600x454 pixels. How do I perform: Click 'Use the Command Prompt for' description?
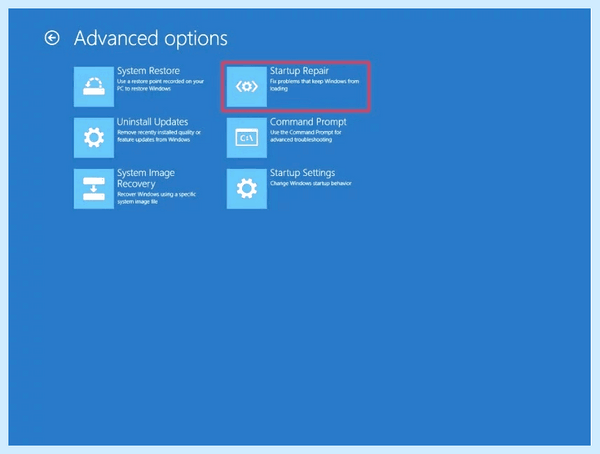(x=306, y=136)
